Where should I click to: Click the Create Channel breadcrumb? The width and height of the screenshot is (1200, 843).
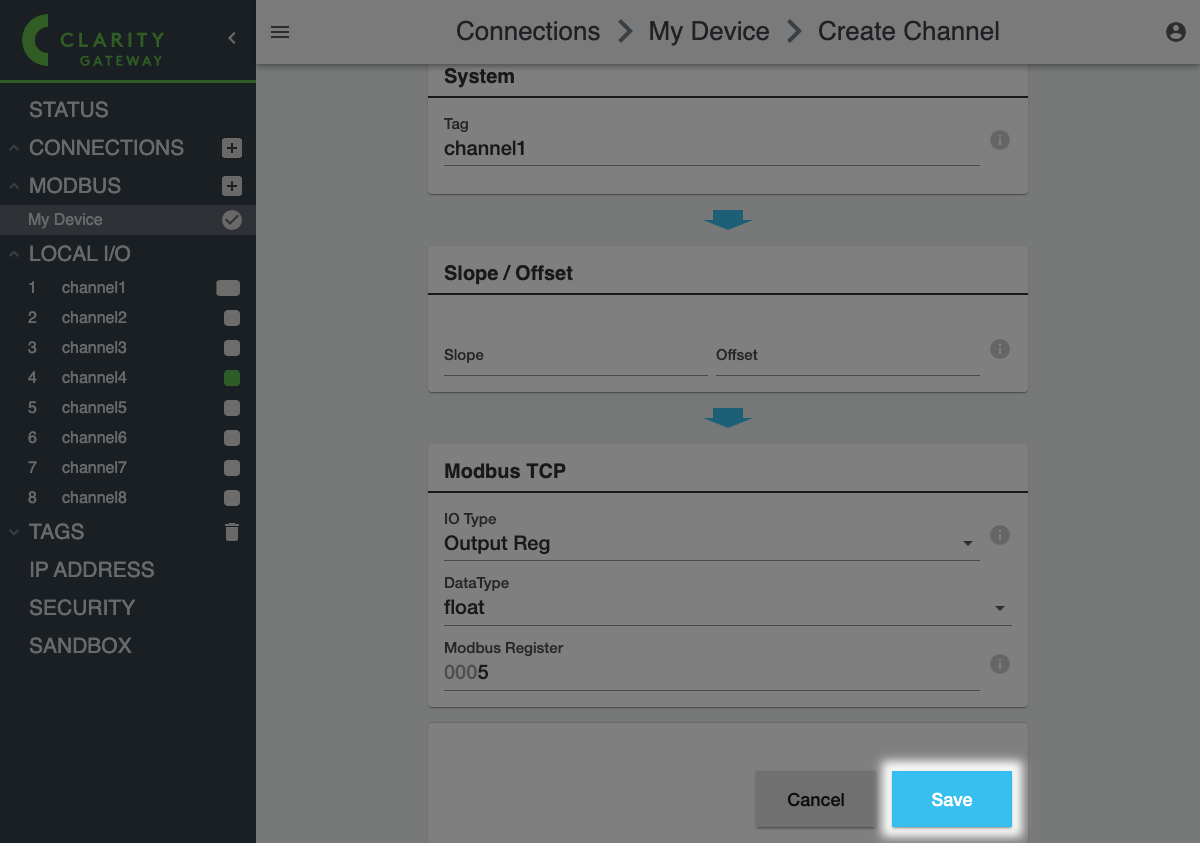point(909,32)
